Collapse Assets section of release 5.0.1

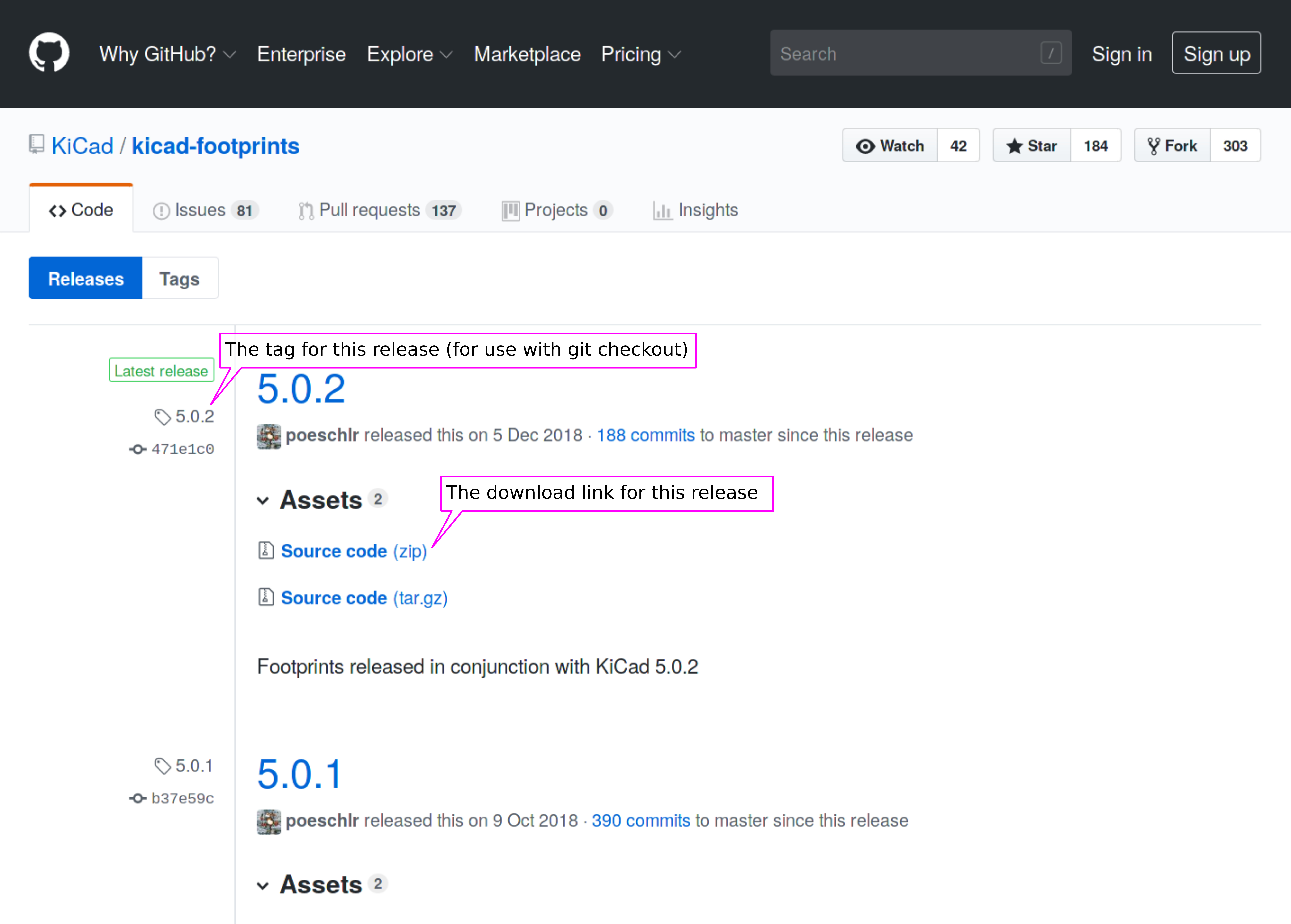(x=322, y=885)
